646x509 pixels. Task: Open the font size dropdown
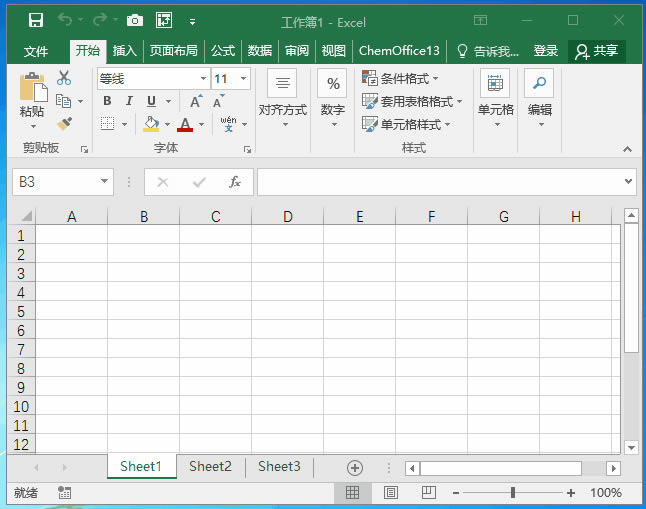click(x=245, y=79)
